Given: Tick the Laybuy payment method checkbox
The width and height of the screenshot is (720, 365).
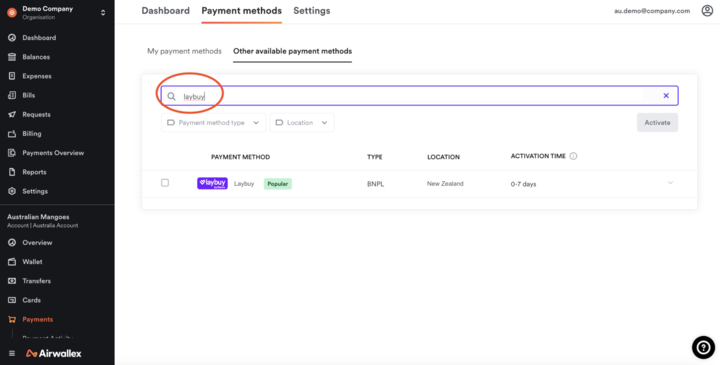Looking at the screenshot, I should click(x=165, y=183).
